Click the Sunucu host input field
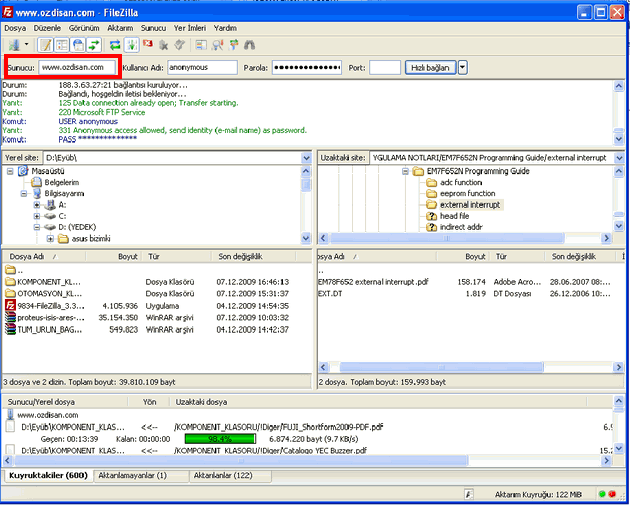The image size is (630, 505). (77, 67)
